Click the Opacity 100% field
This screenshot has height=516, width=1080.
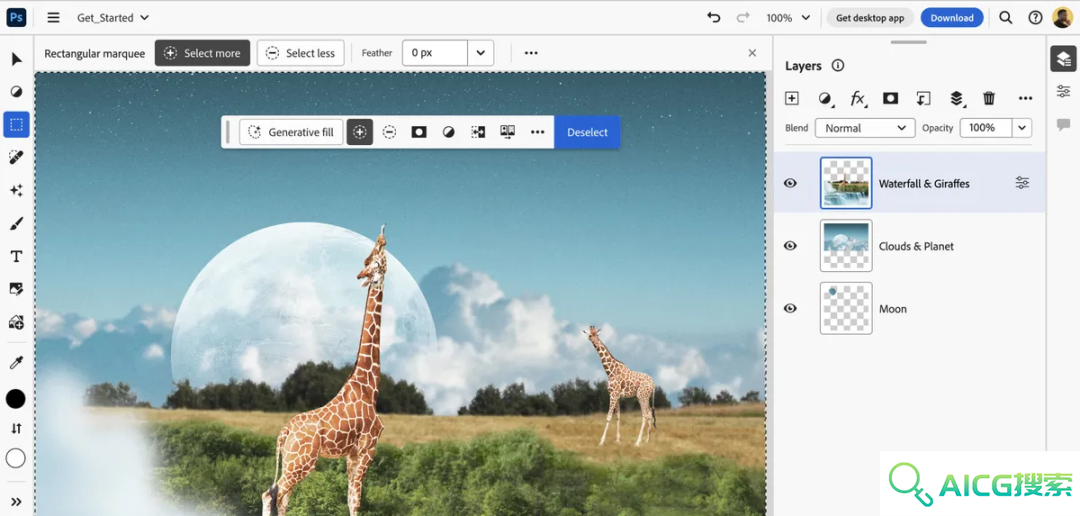[x=986, y=128]
